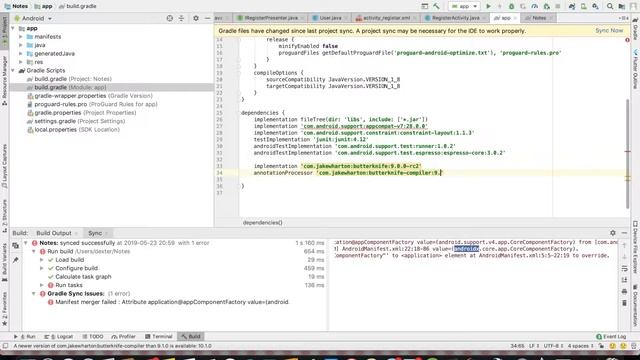
Task: Click the Project Structure folder icon
Action: [622, 6]
